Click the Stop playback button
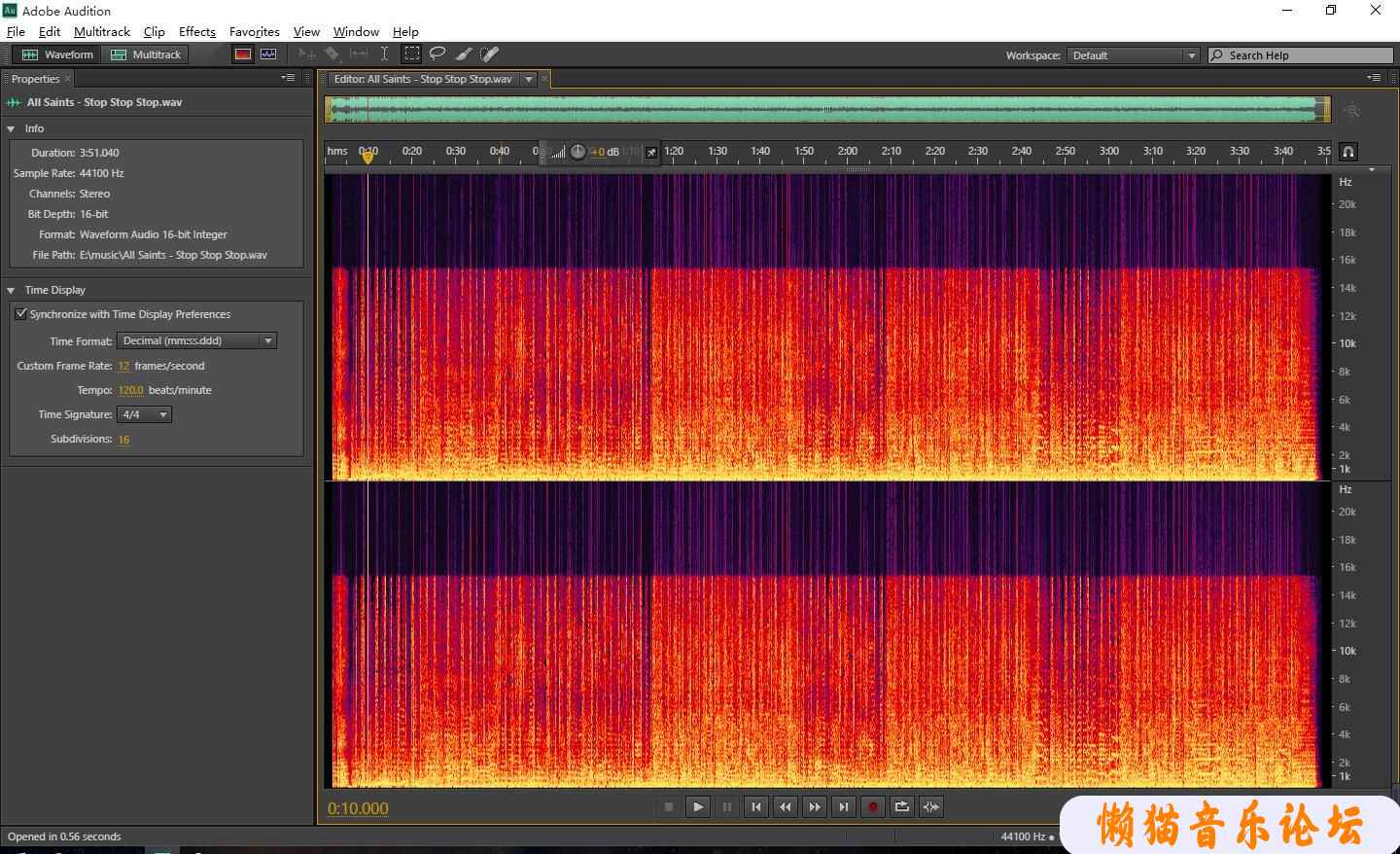 669,806
